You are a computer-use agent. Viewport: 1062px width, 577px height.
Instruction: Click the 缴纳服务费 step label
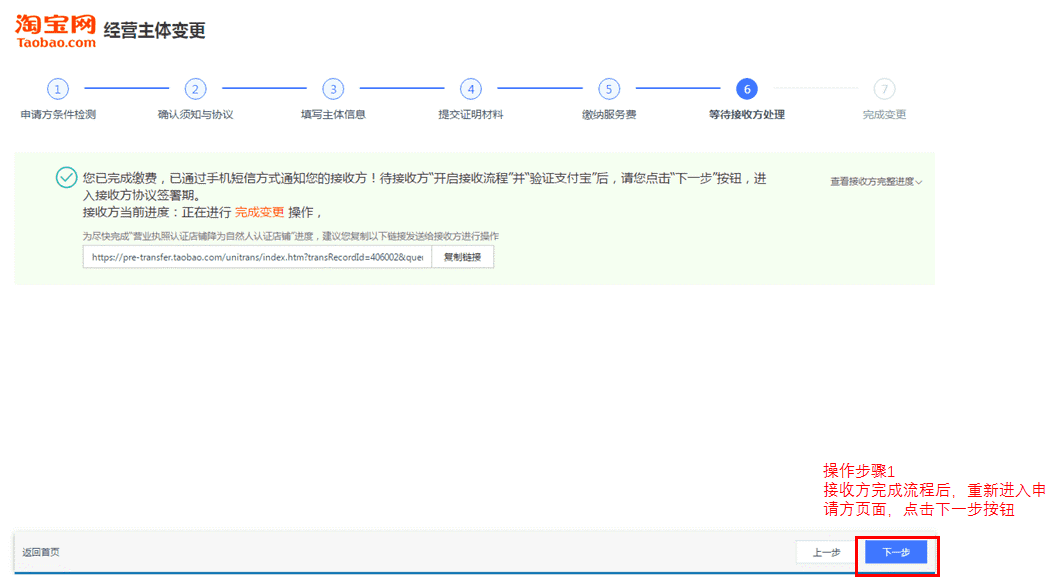coord(609,115)
